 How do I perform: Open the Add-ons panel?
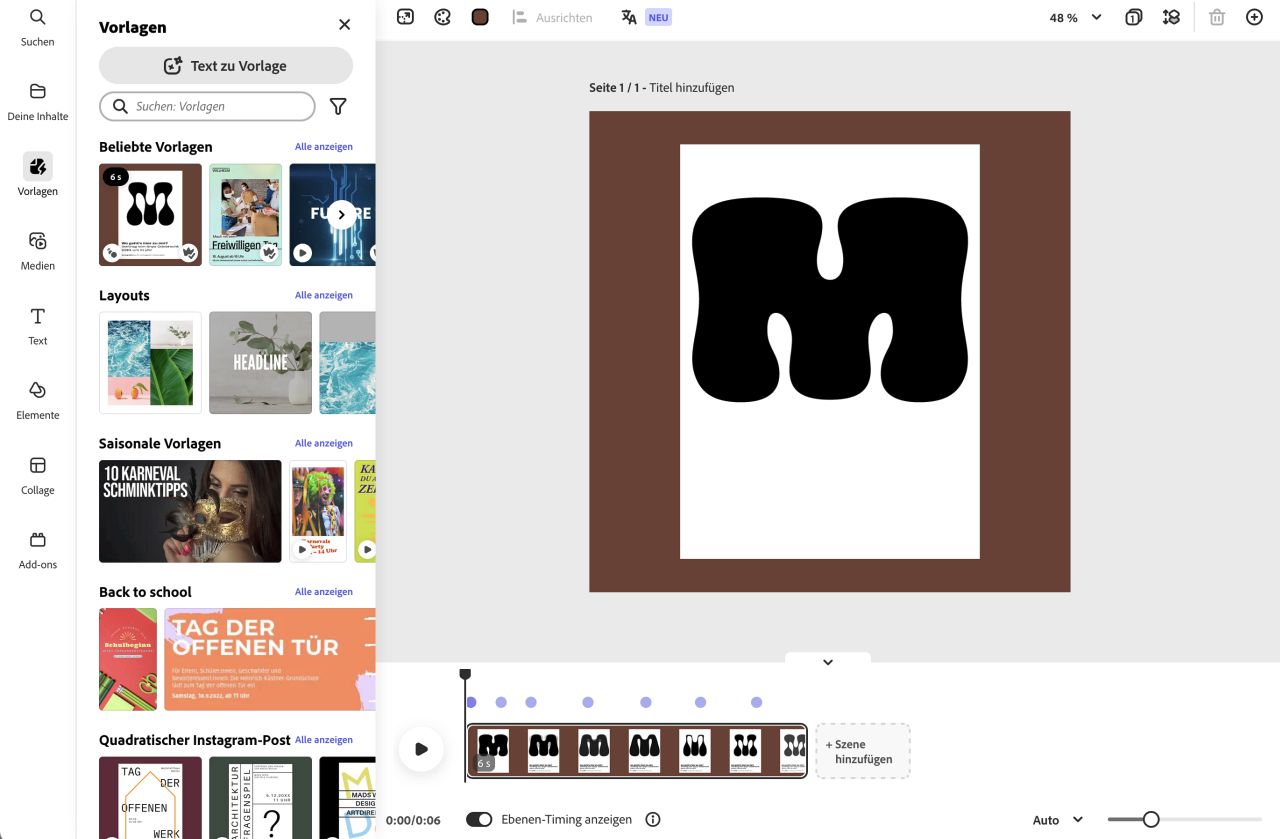pyautogui.click(x=37, y=549)
